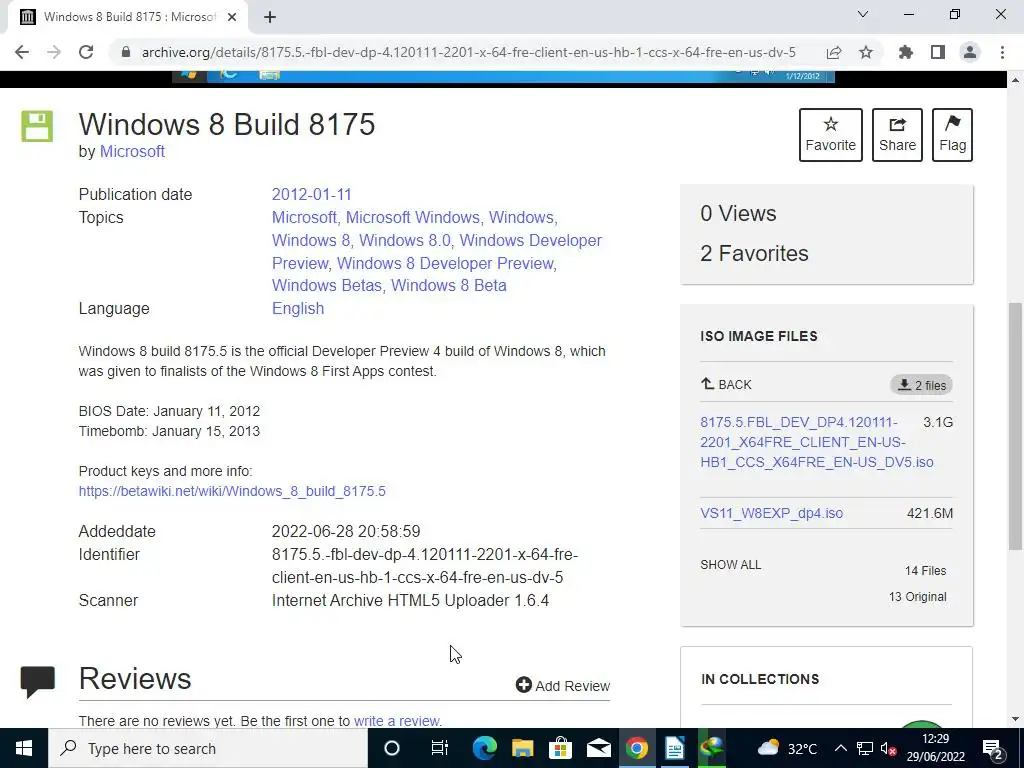1024x768 pixels.
Task: Open the Chrome profile avatar
Action: pyautogui.click(x=970, y=52)
